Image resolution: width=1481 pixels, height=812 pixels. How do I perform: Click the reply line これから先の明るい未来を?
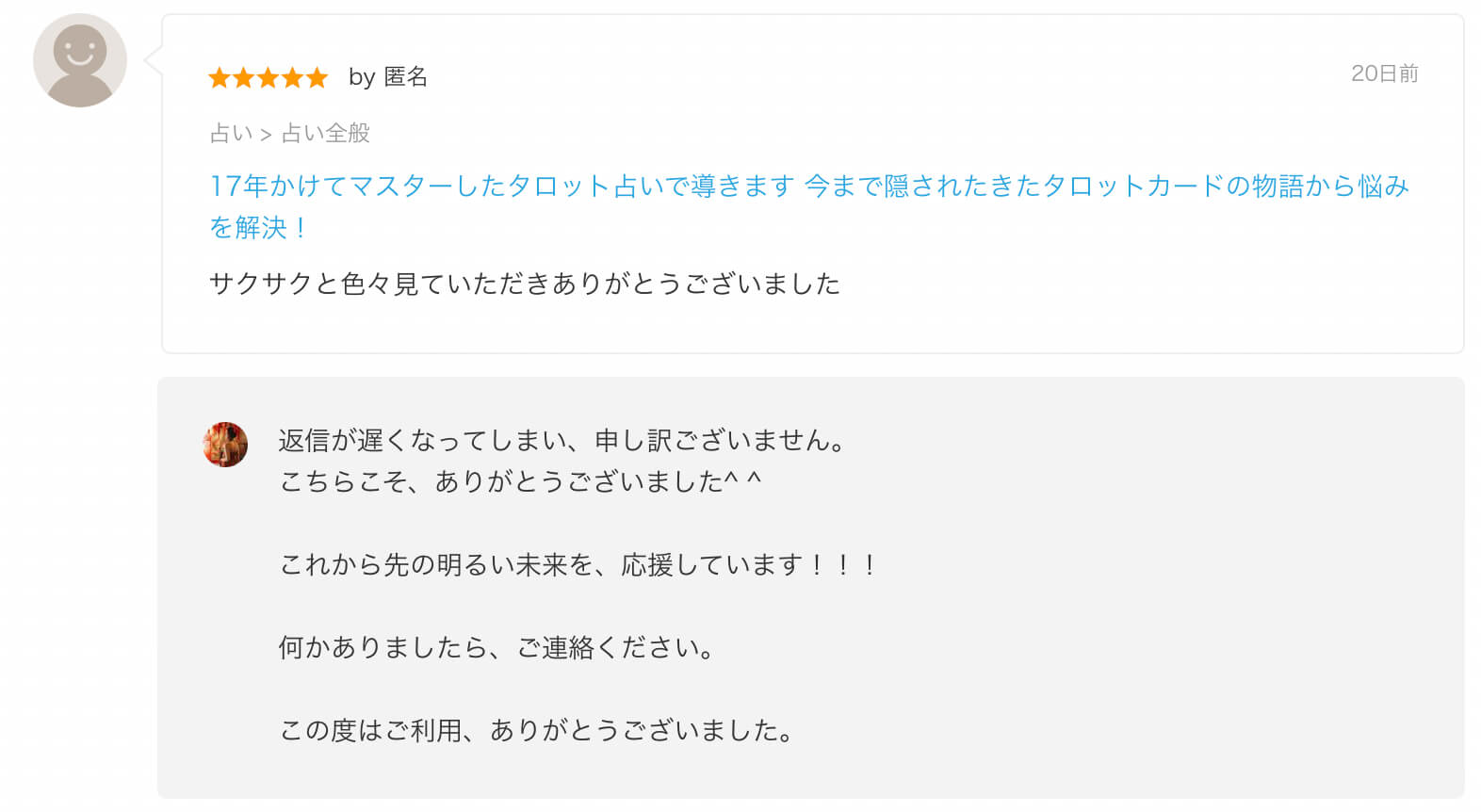578,564
